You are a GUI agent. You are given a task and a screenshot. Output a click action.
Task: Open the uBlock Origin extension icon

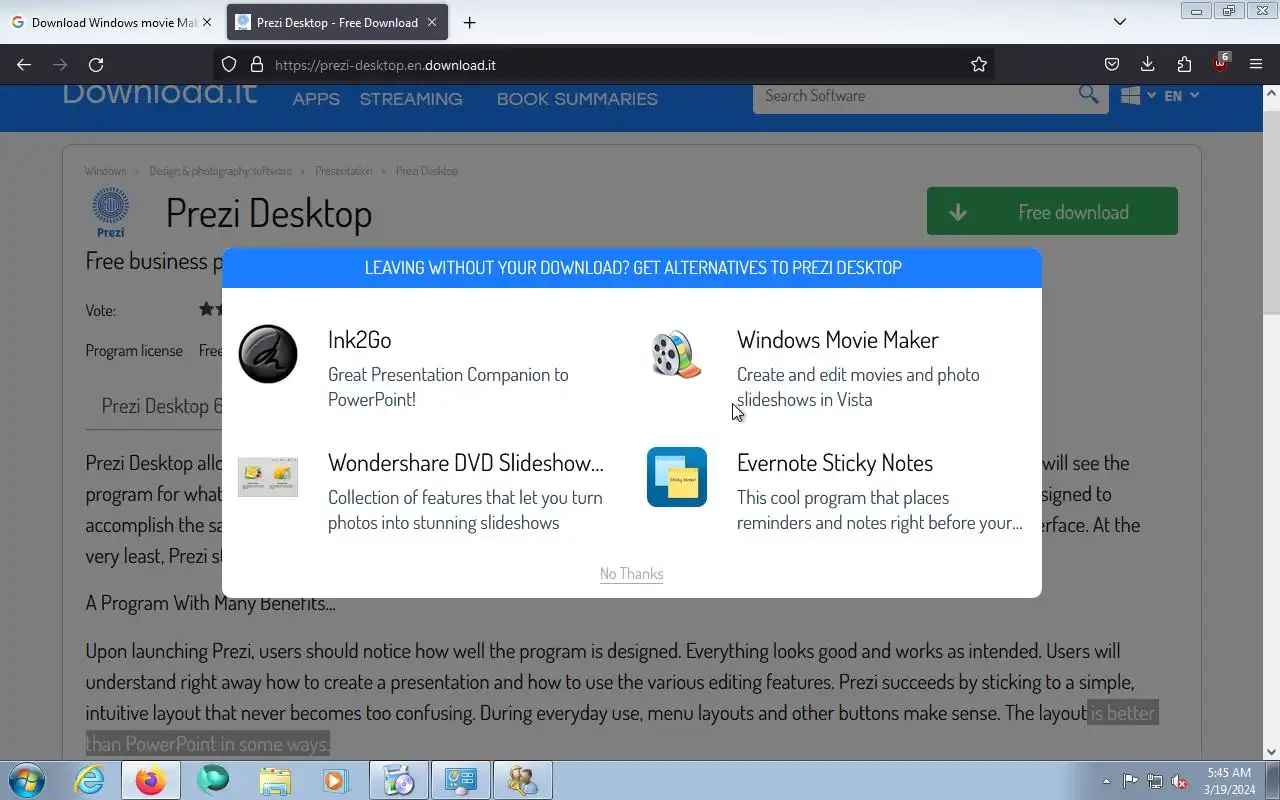tap(1220, 64)
